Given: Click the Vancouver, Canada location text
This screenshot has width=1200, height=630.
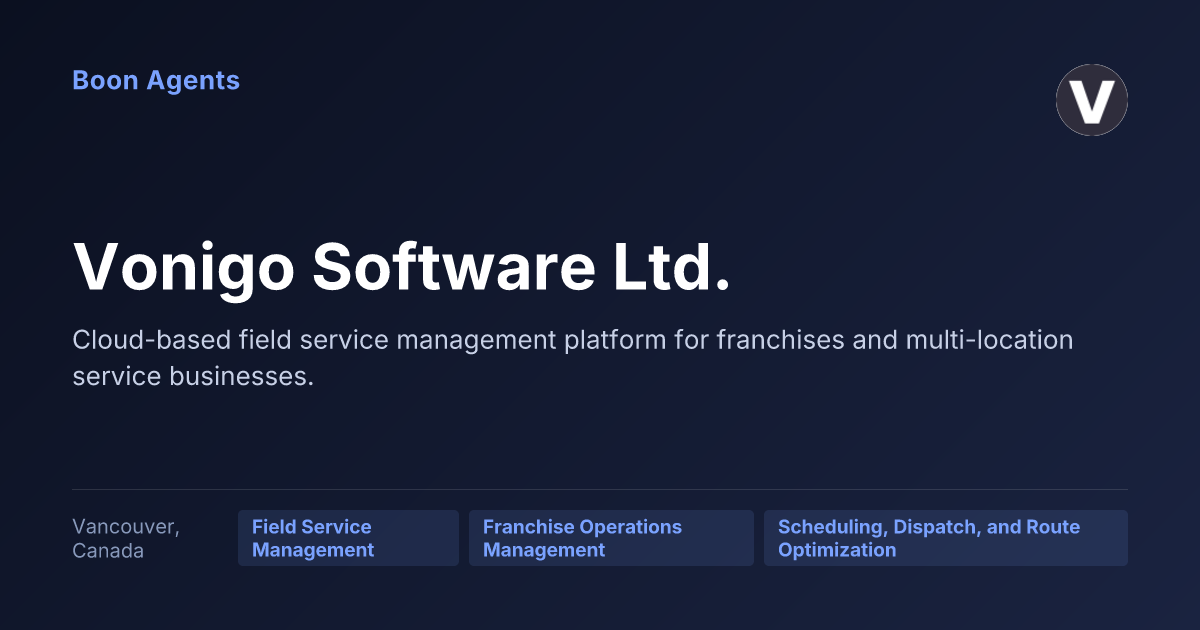Looking at the screenshot, I should tap(126, 538).
